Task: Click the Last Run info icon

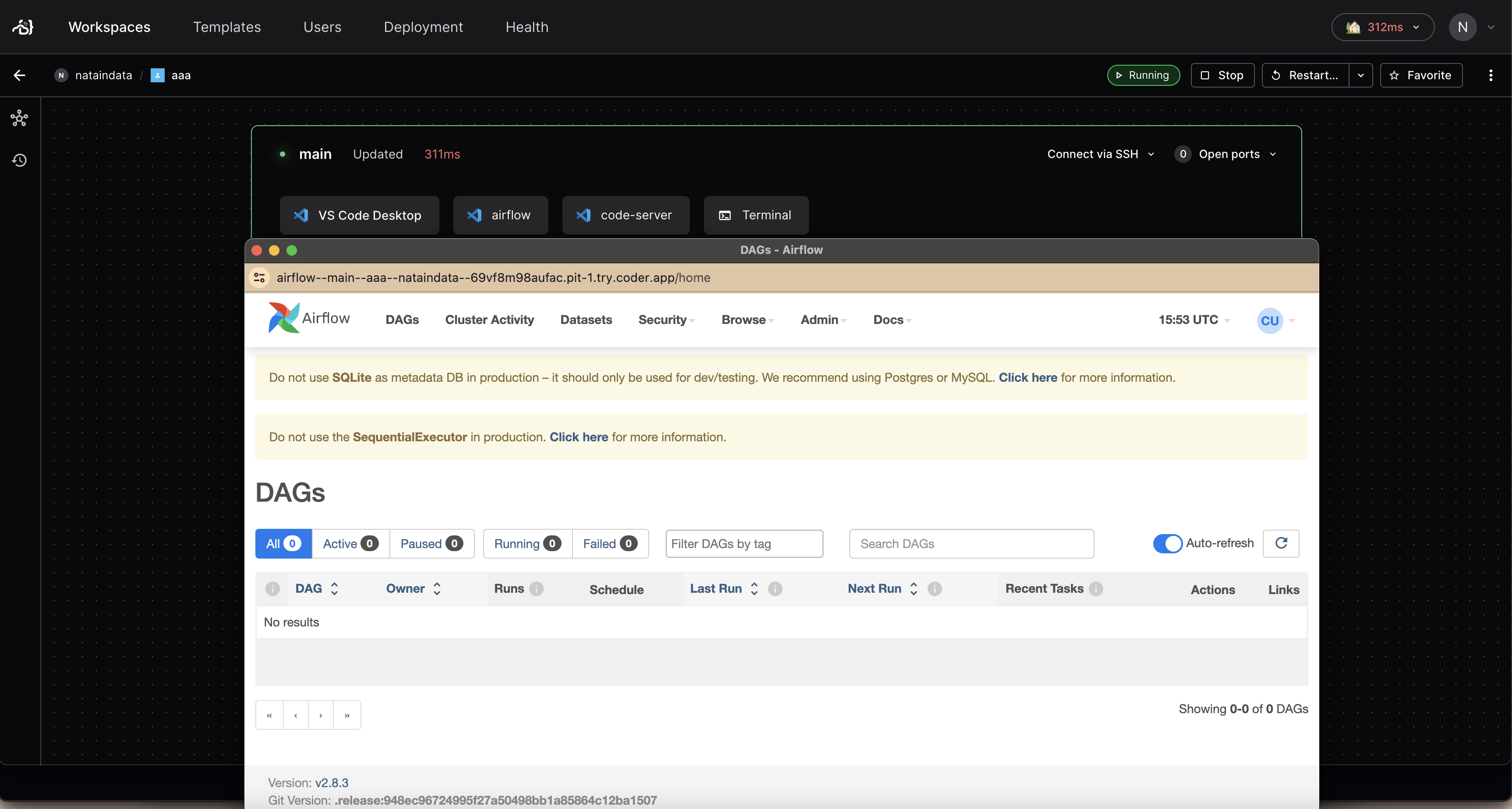Action: point(775,588)
